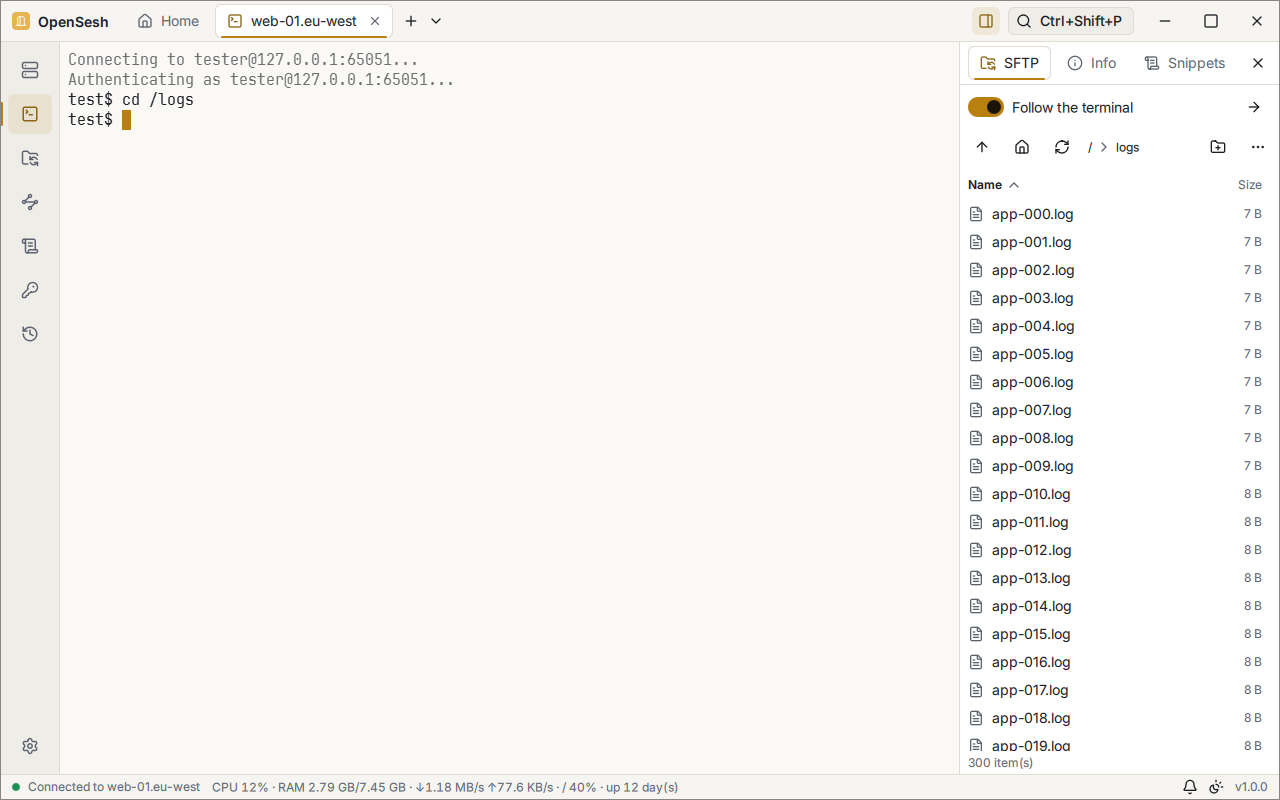Close the right side panel

(x=1258, y=63)
